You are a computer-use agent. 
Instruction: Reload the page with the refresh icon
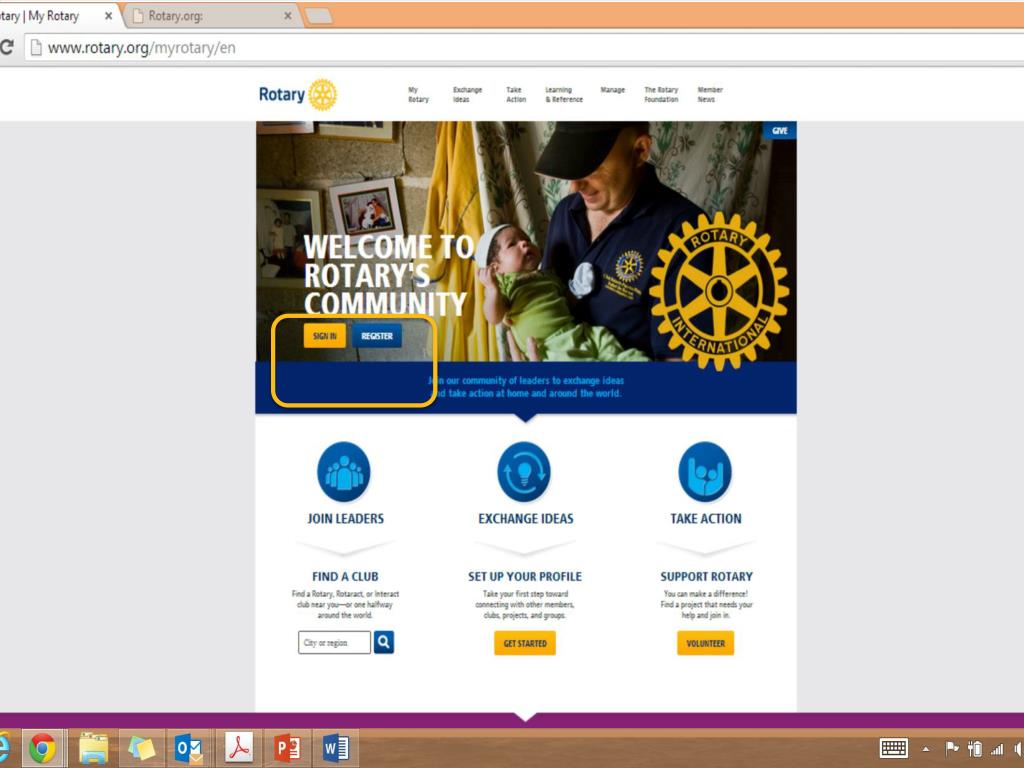7,48
